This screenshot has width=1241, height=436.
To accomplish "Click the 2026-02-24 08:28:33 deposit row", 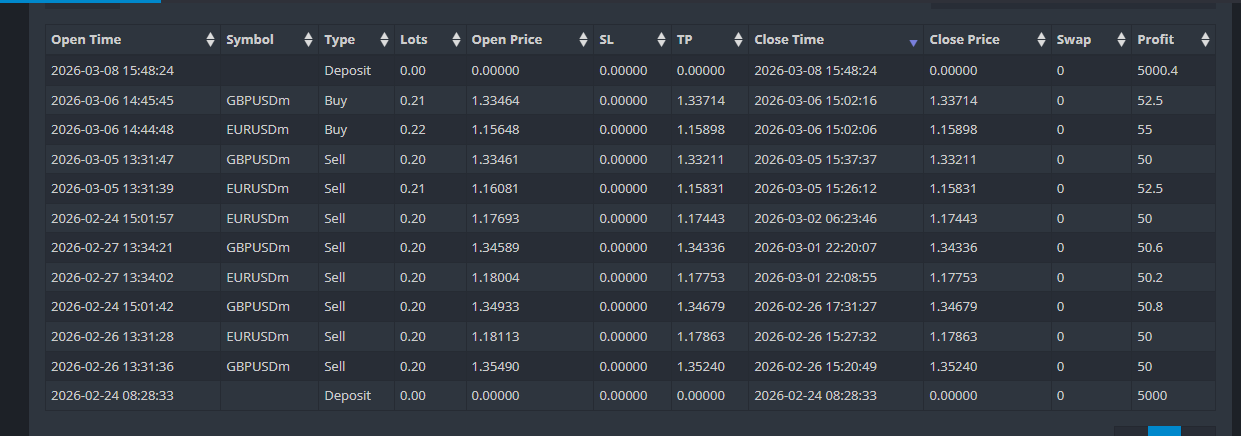I will pos(630,396).
